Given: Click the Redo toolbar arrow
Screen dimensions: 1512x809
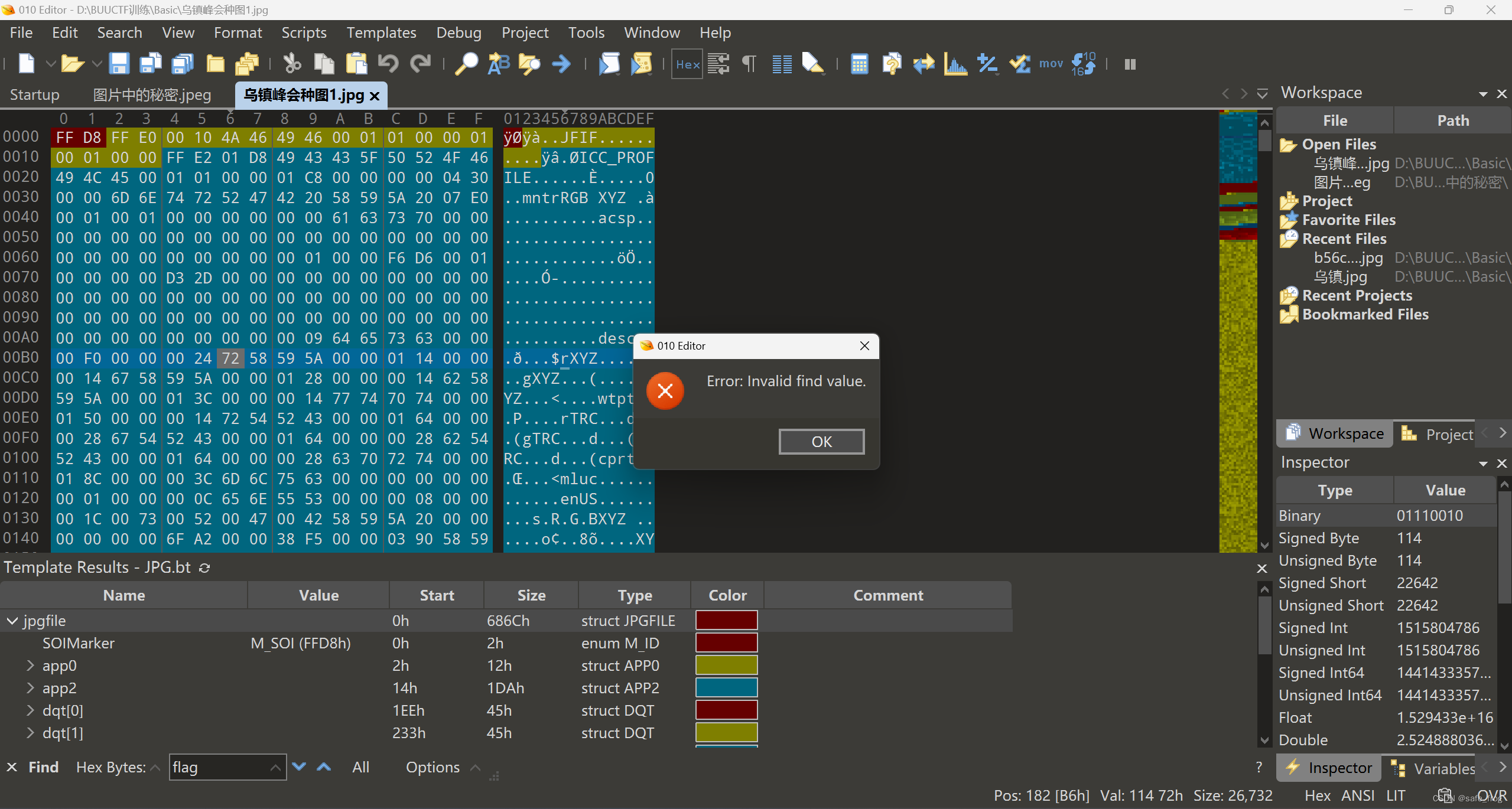Looking at the screenshot, I should tap(421, 64).
